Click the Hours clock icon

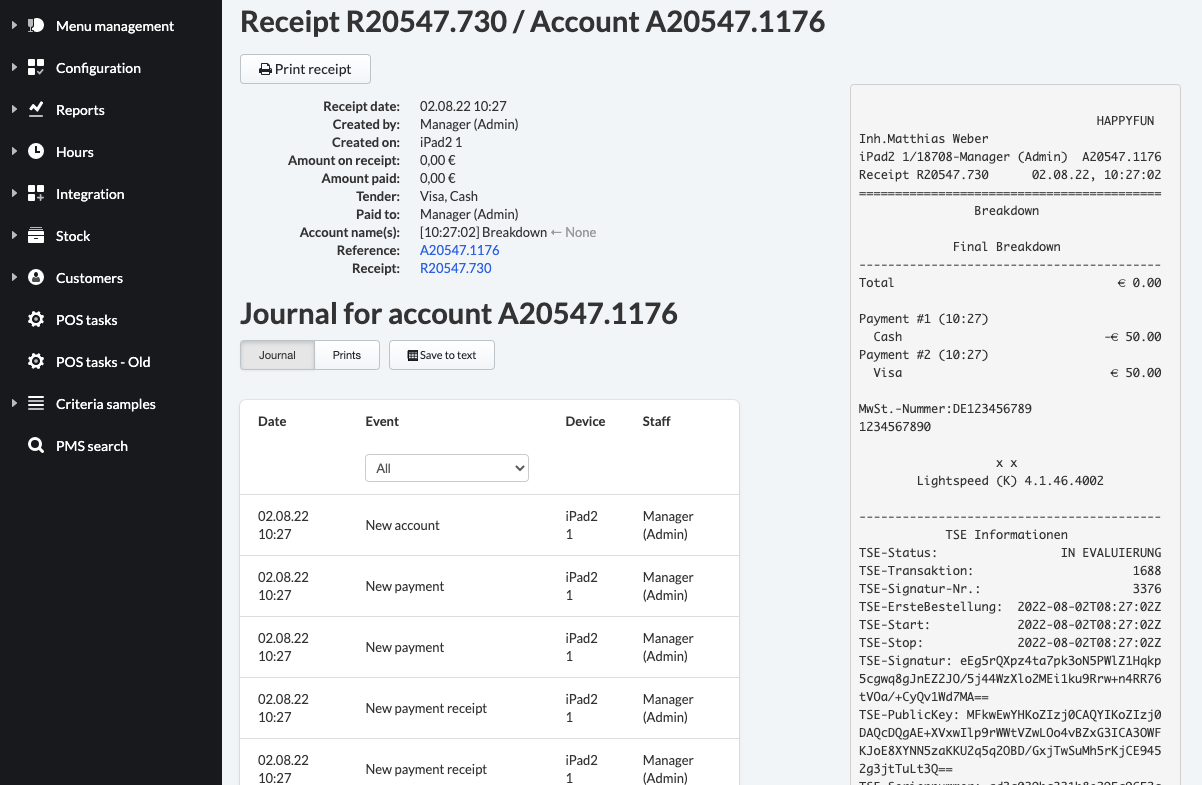[x=36, y=152]
